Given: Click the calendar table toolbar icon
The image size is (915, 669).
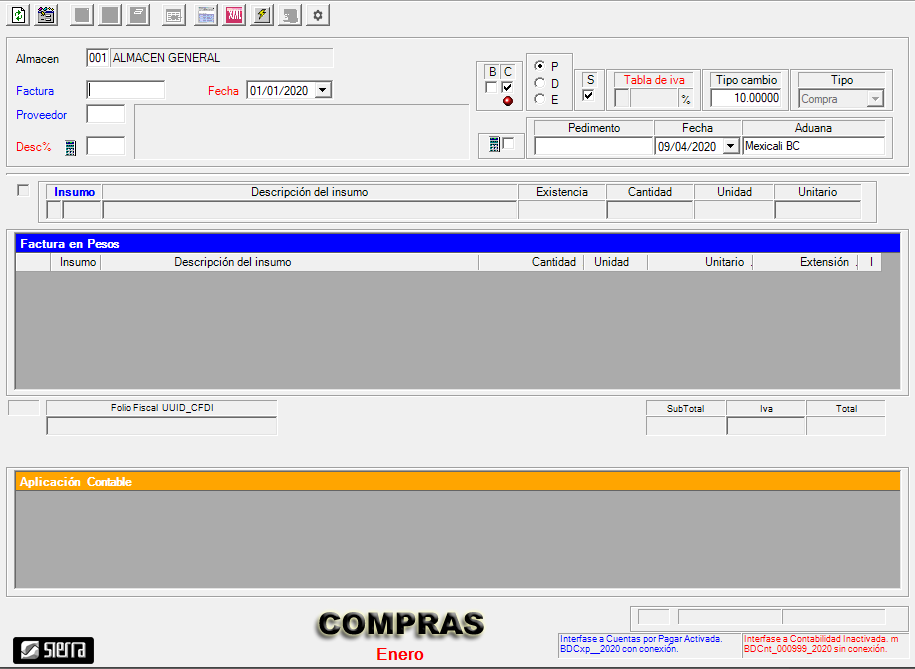Looking at the screenshot, I should coord(205,15).
